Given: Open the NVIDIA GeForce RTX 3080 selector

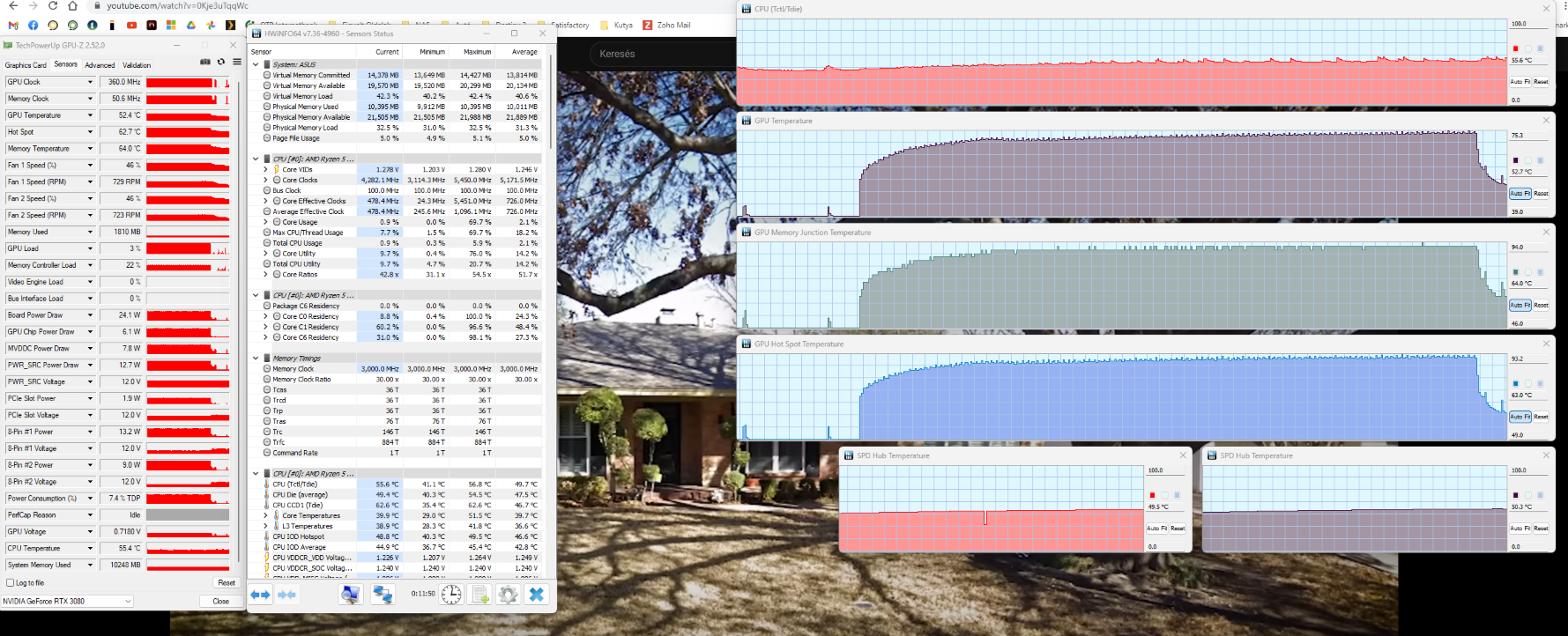Looking at the screenshot, I should [x=67, y=602].
